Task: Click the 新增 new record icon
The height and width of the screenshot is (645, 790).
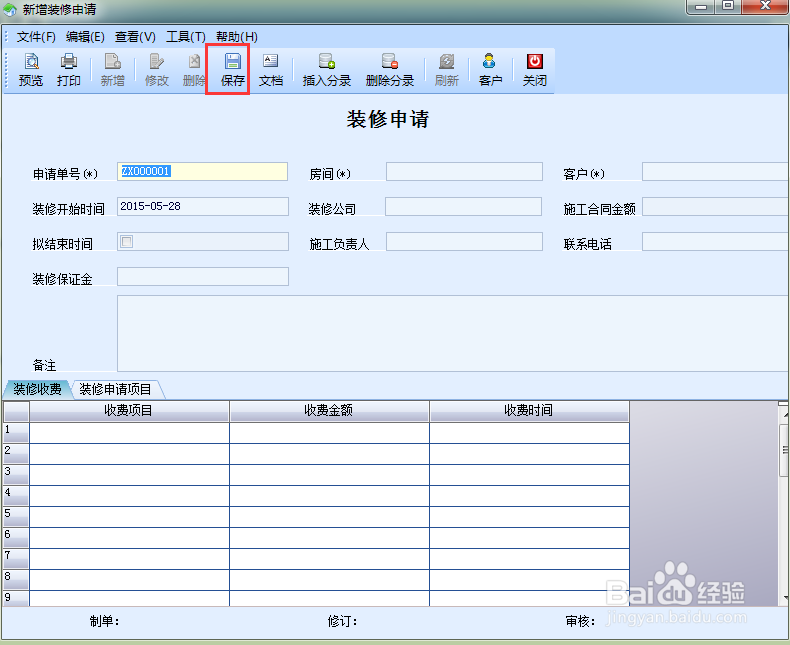Action: tap(112, 70)
